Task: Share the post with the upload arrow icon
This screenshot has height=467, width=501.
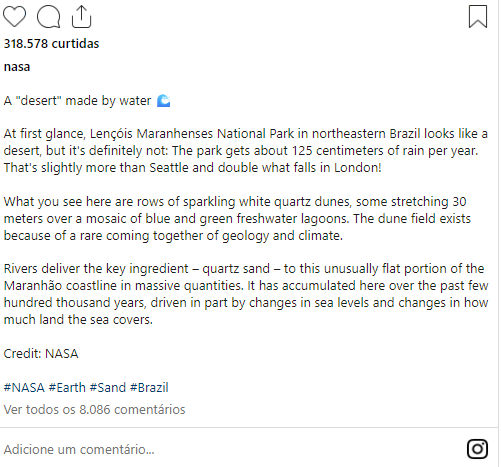Action: [x=81, y=17]
